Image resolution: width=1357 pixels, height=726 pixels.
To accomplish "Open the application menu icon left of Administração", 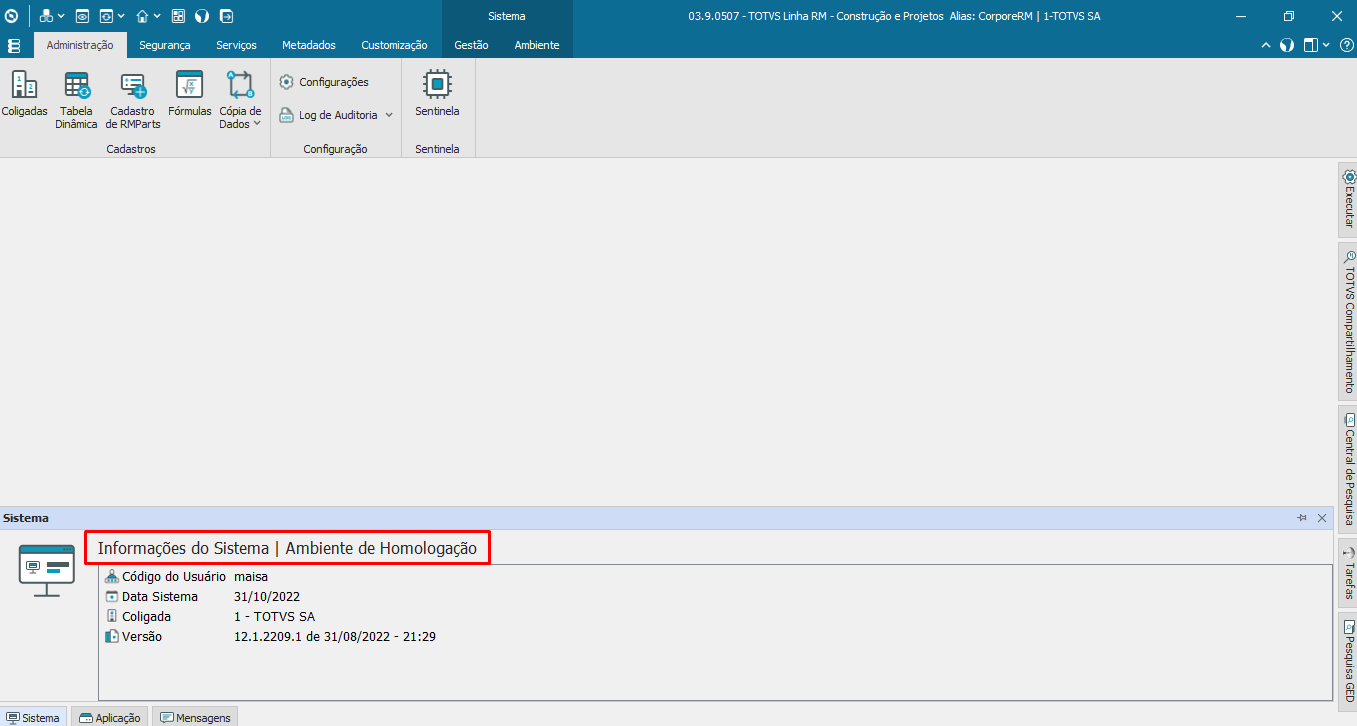I will [x=14, y=46].
